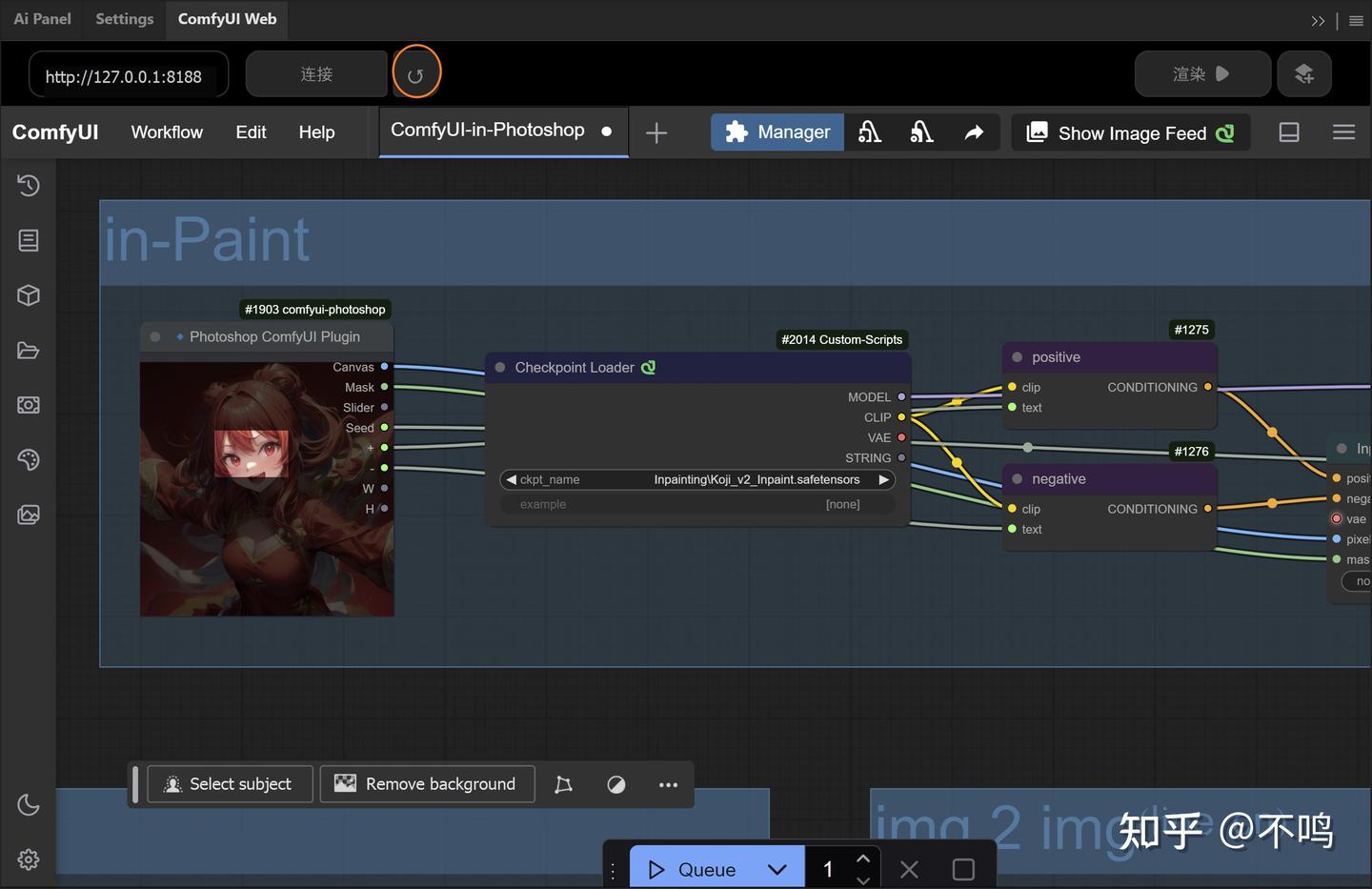Toggle the bottom panel visibility icon
The image size is (1372, 889).
pos(1289,132)
